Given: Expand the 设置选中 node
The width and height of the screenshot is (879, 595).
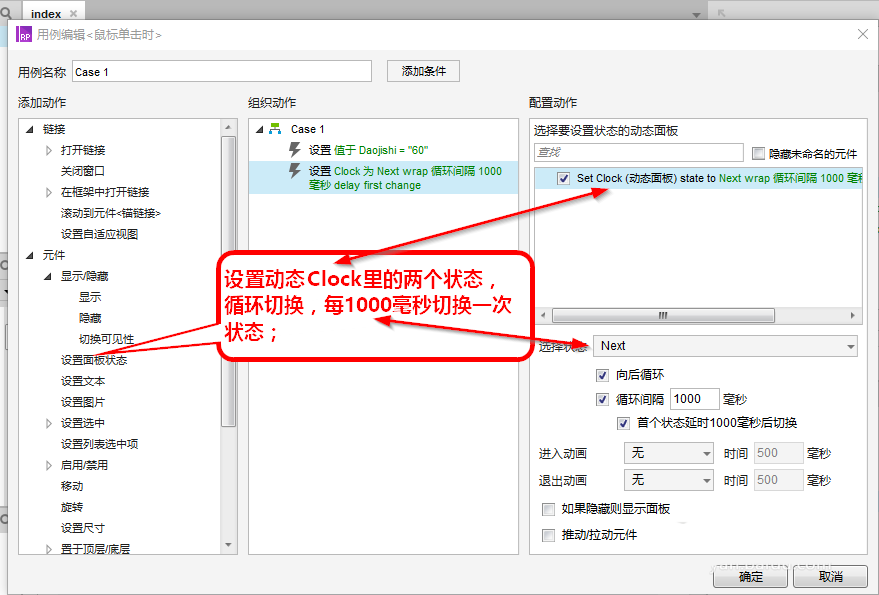Looking at the screenshot, I should 49,423.
